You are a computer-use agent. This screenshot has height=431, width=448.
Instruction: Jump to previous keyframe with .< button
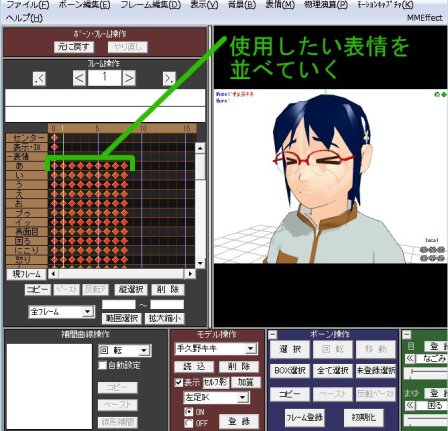click(x=39, y=79)
